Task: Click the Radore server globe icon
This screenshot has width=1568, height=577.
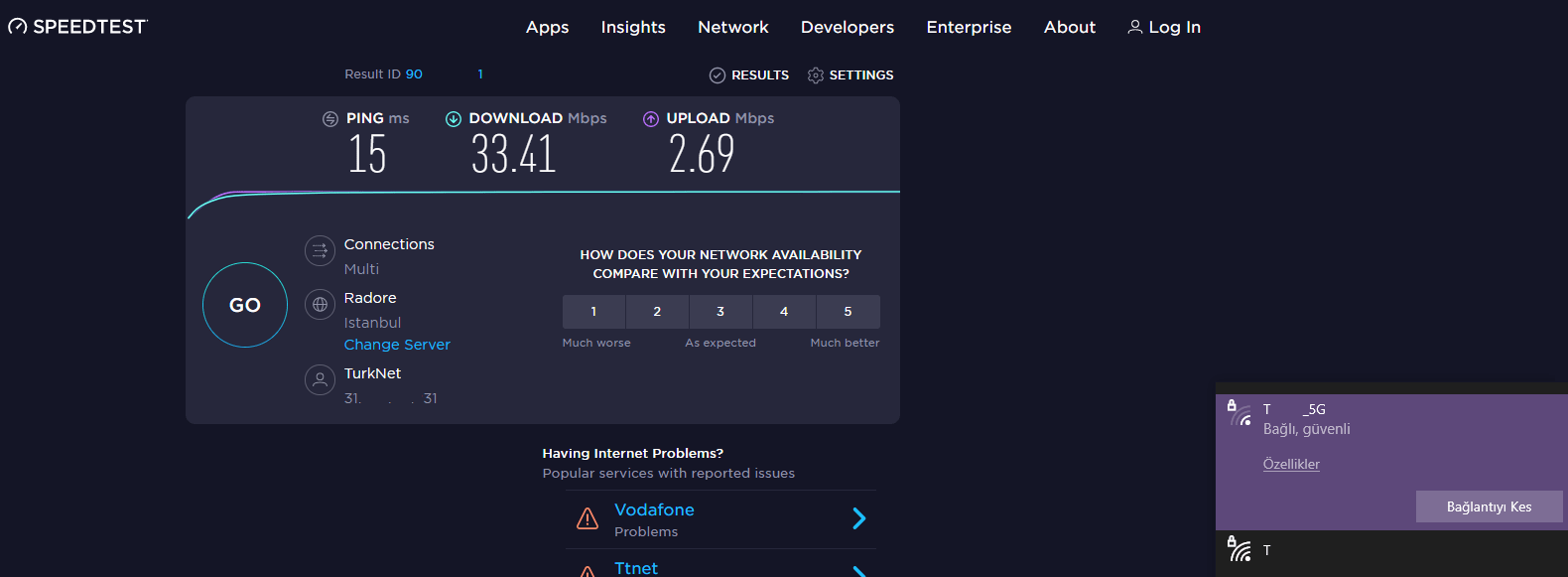Action: tap(320, 305)
